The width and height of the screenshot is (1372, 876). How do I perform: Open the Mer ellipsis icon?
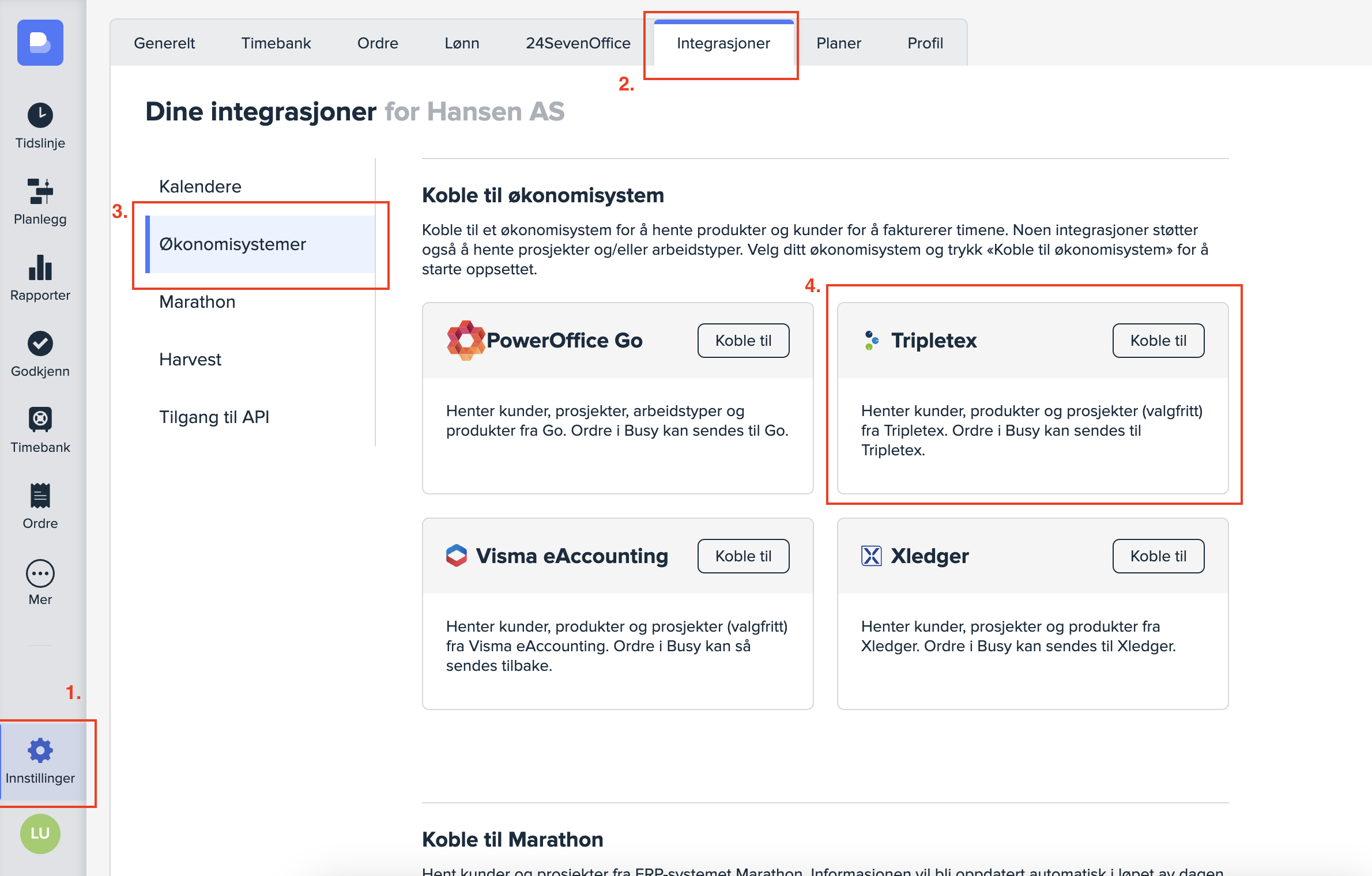40,573
